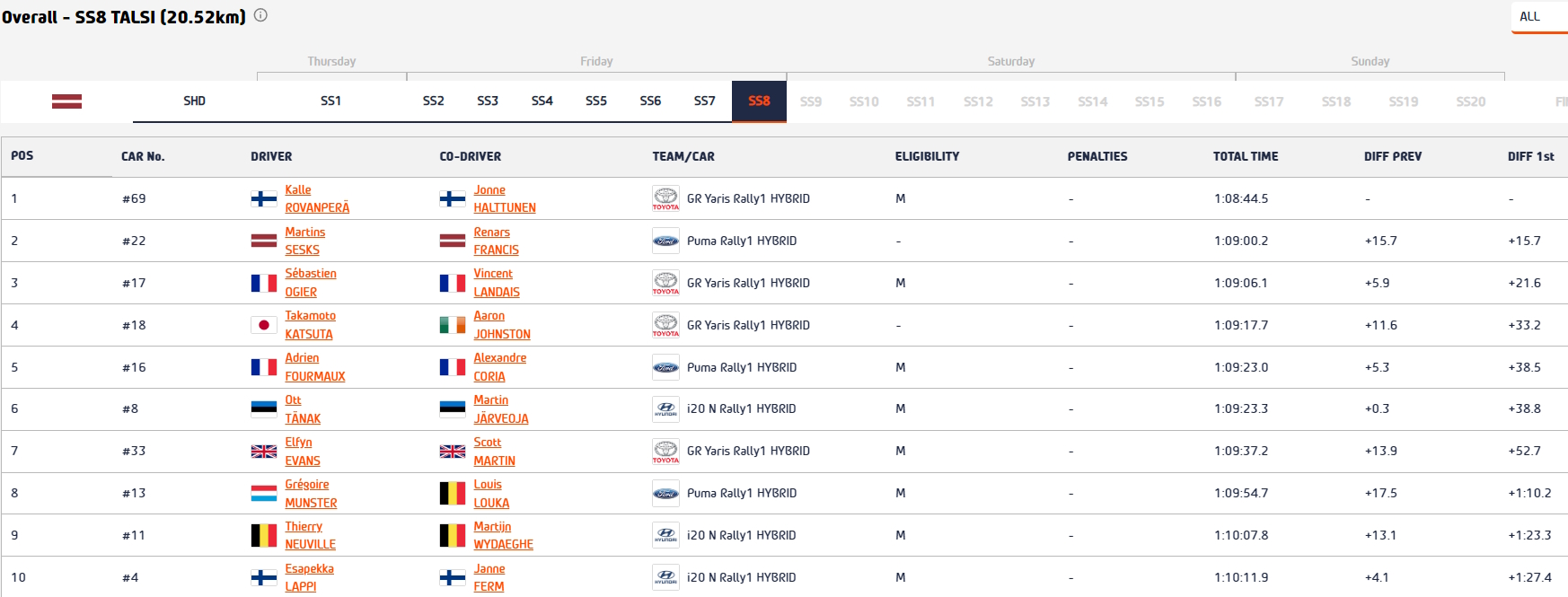
Task: Switch to the SS1 stage tab
Action: click(330, 101)
